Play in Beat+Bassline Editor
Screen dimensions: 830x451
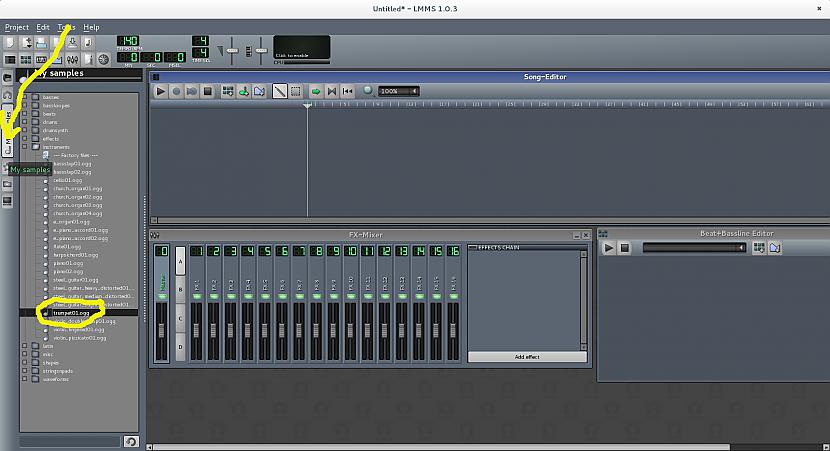pyautogui.click(x=609, y=247)
